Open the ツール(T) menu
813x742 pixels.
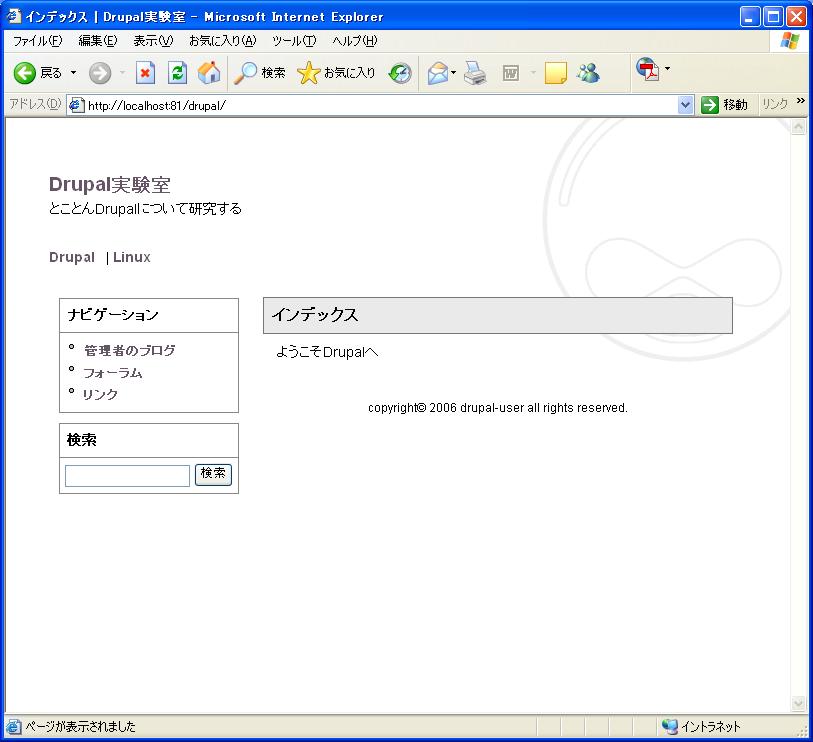point(294,41)
